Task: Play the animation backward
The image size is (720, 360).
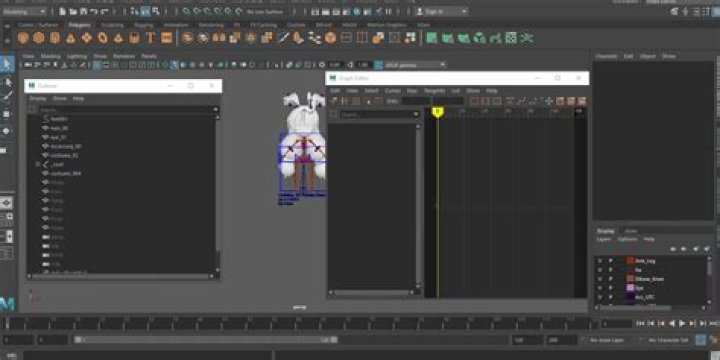Action: [672, 324]
